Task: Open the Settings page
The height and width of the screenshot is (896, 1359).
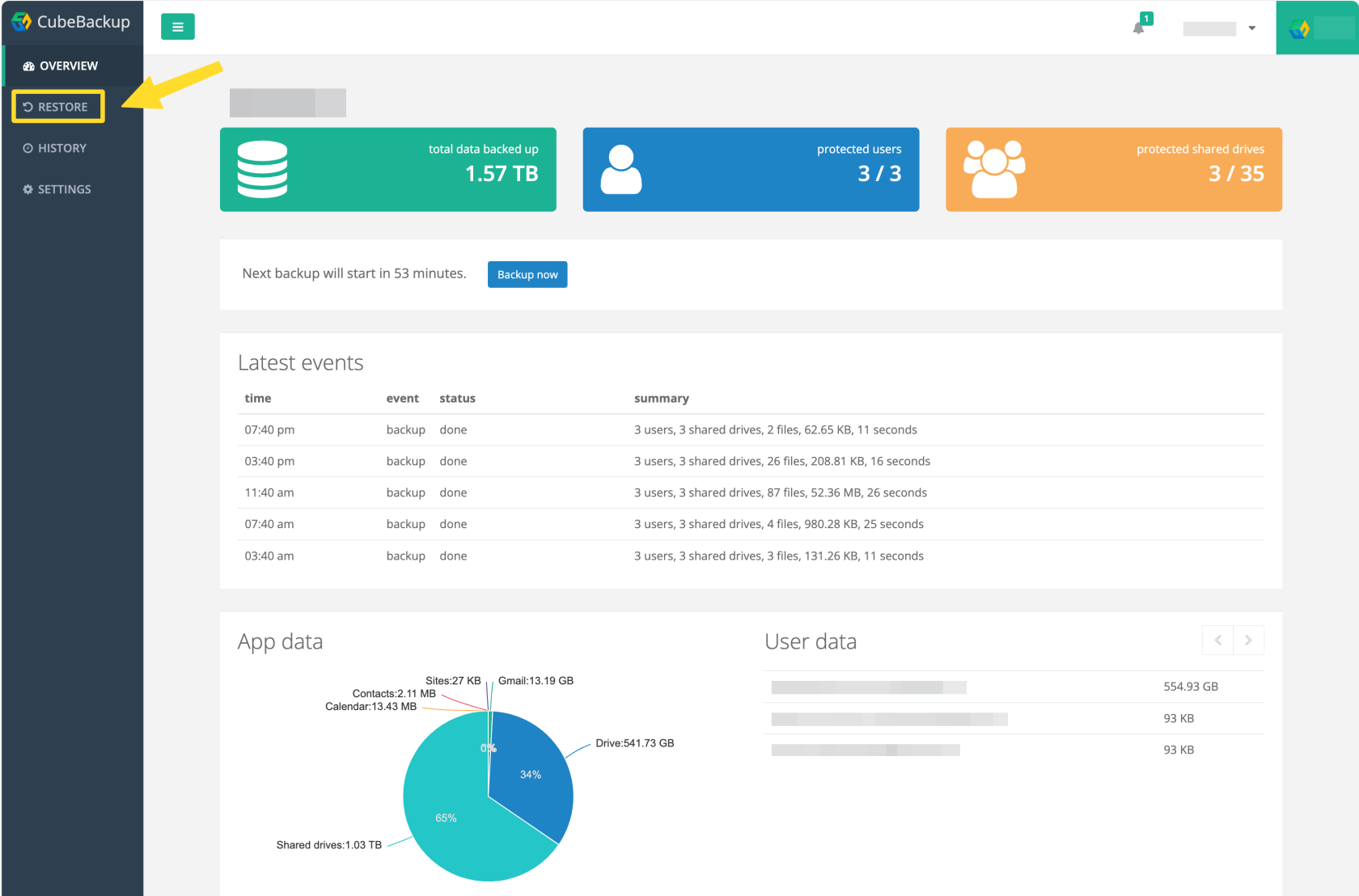Action: [x=57, y=189]
